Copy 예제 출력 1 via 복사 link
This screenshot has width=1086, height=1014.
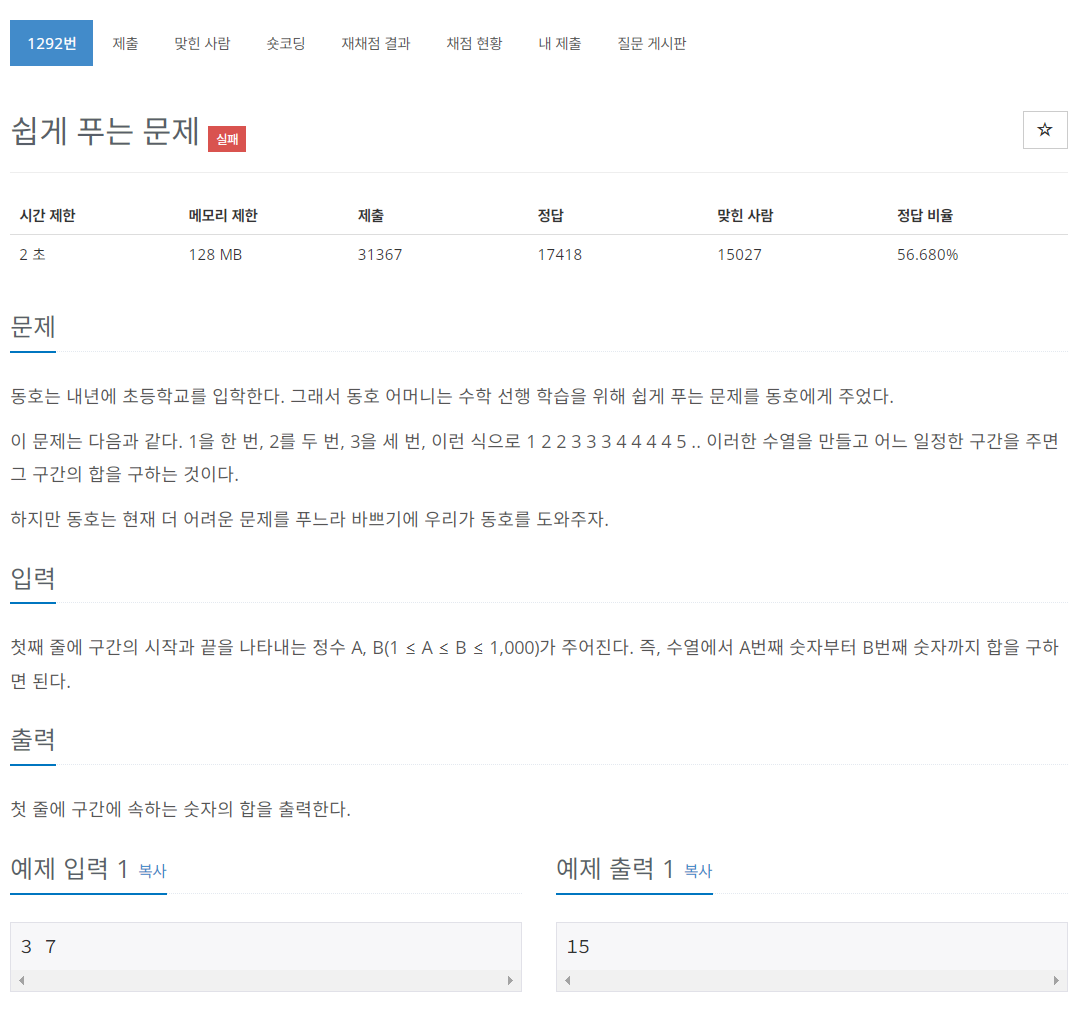click(698, 871)
